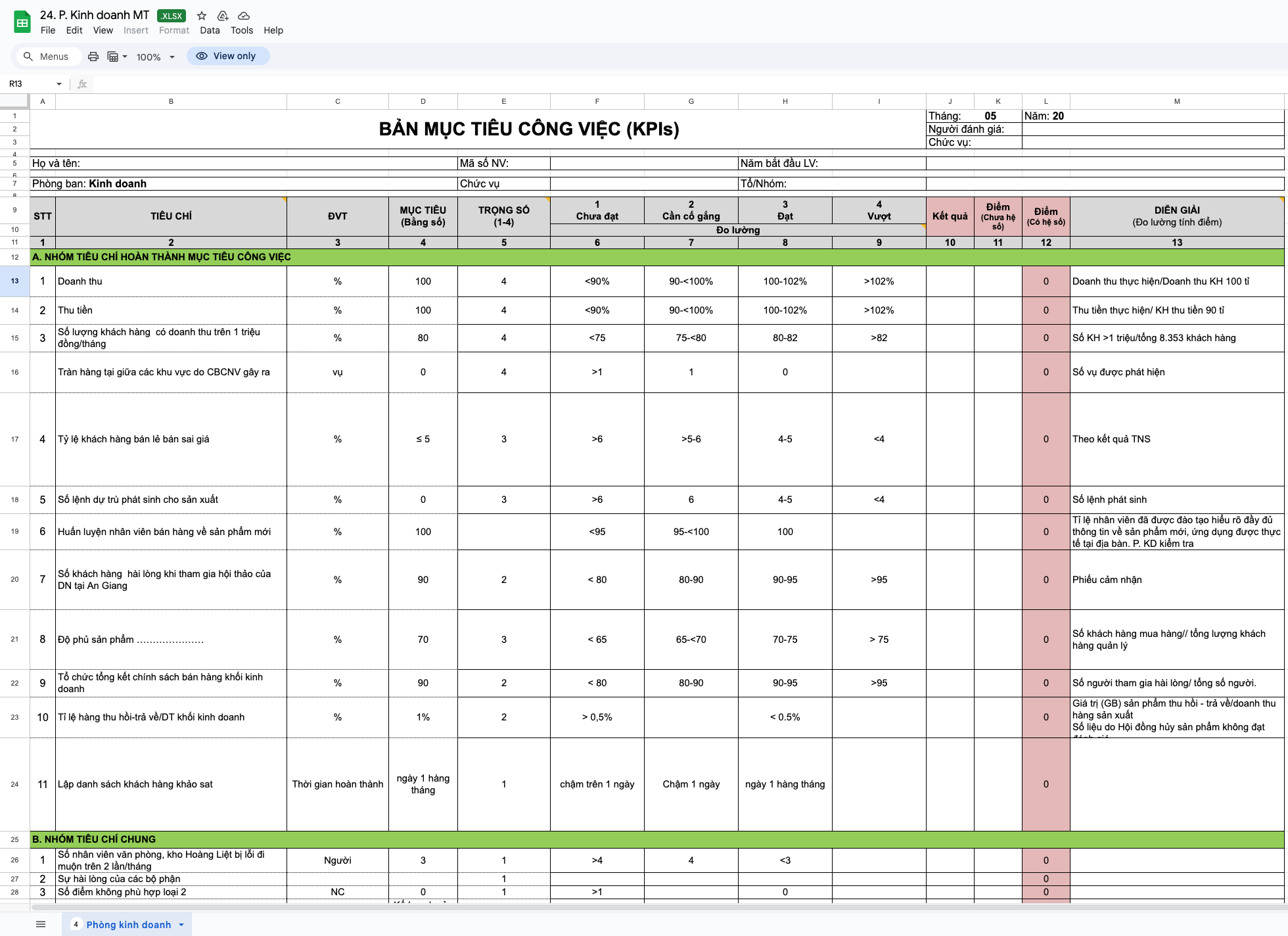Open Phòng kinh doanh sheet tab menu
The image size is (1288, 936).
[181, 925]
